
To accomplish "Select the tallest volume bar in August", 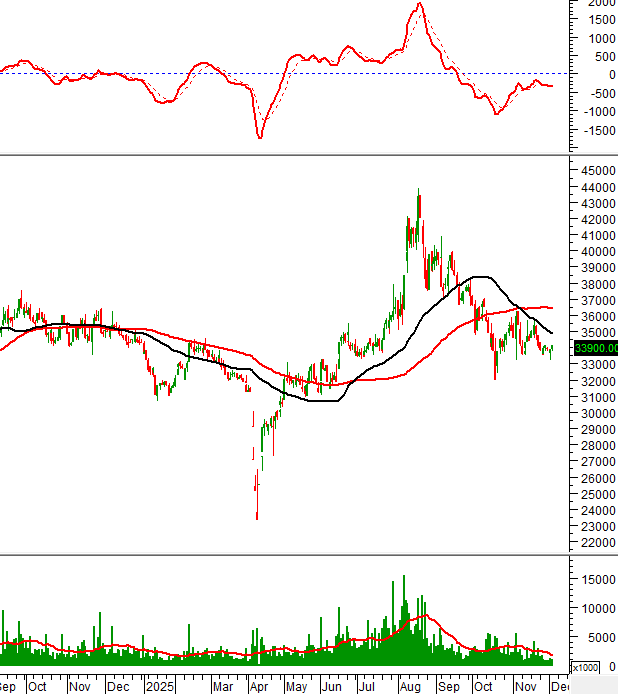I will pos(403,580).
